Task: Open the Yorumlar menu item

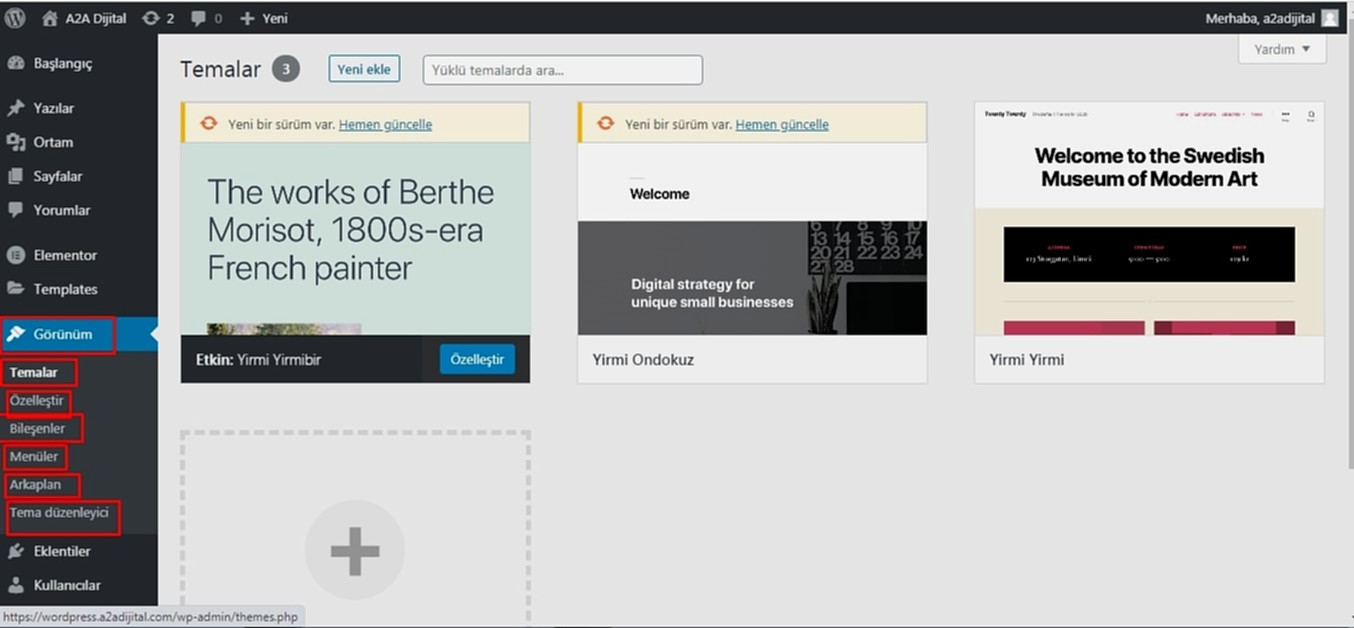Action: tap(78, 210)
